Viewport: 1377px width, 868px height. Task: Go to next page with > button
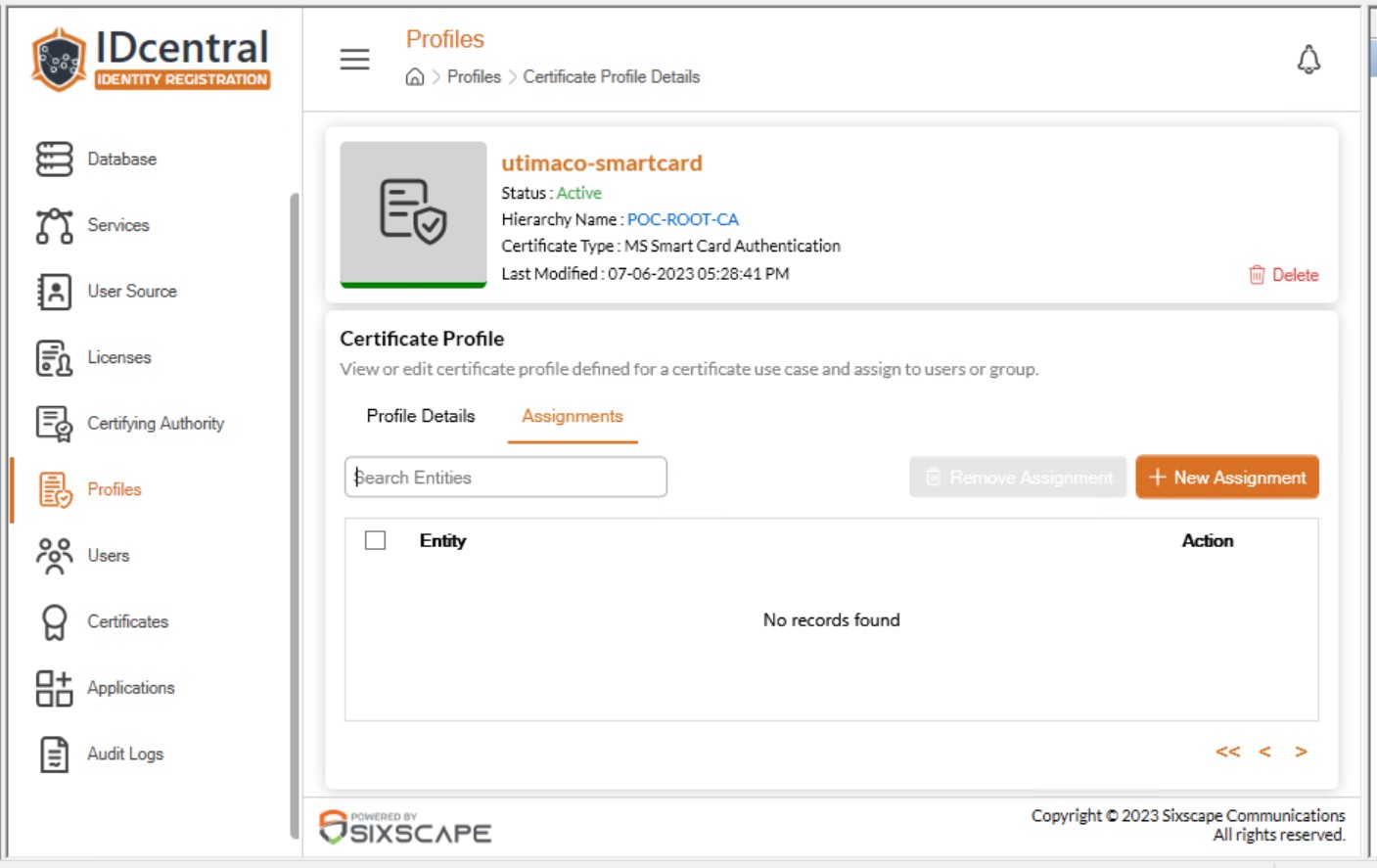pyautogui.click(x=1301, y=752)
